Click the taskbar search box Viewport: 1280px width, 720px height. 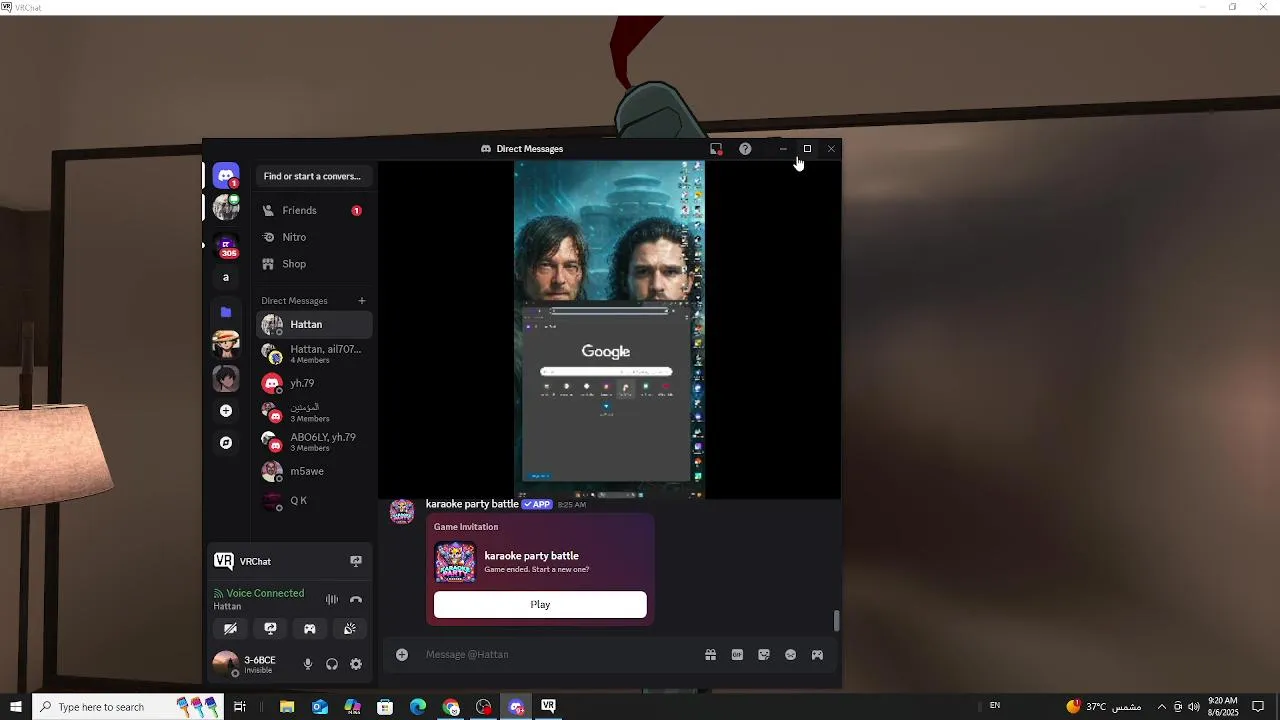click(127, 707)
